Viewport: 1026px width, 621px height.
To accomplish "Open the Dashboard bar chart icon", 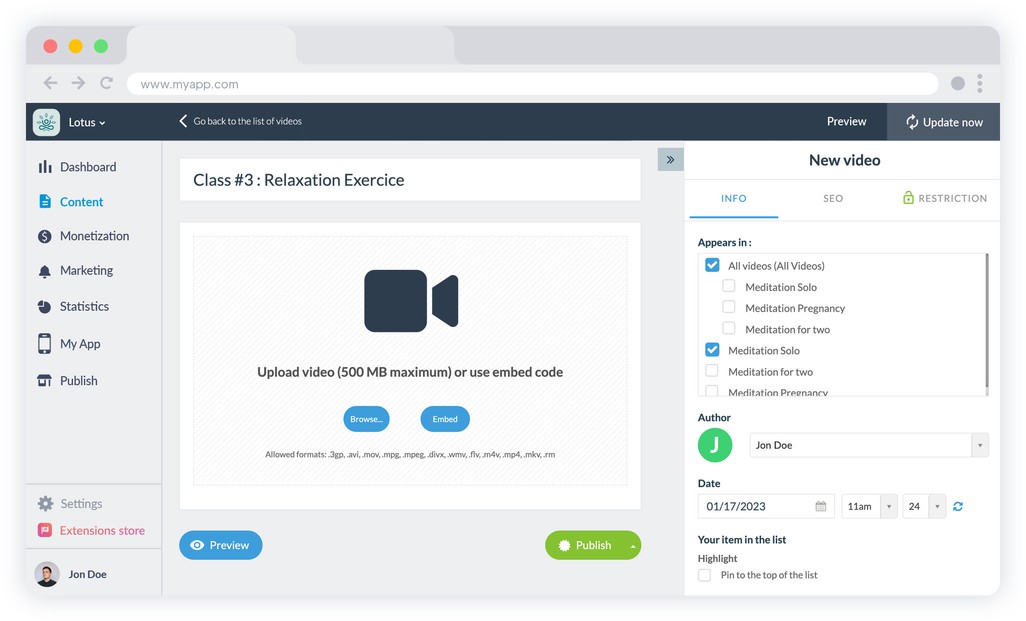I will point(45,167).
